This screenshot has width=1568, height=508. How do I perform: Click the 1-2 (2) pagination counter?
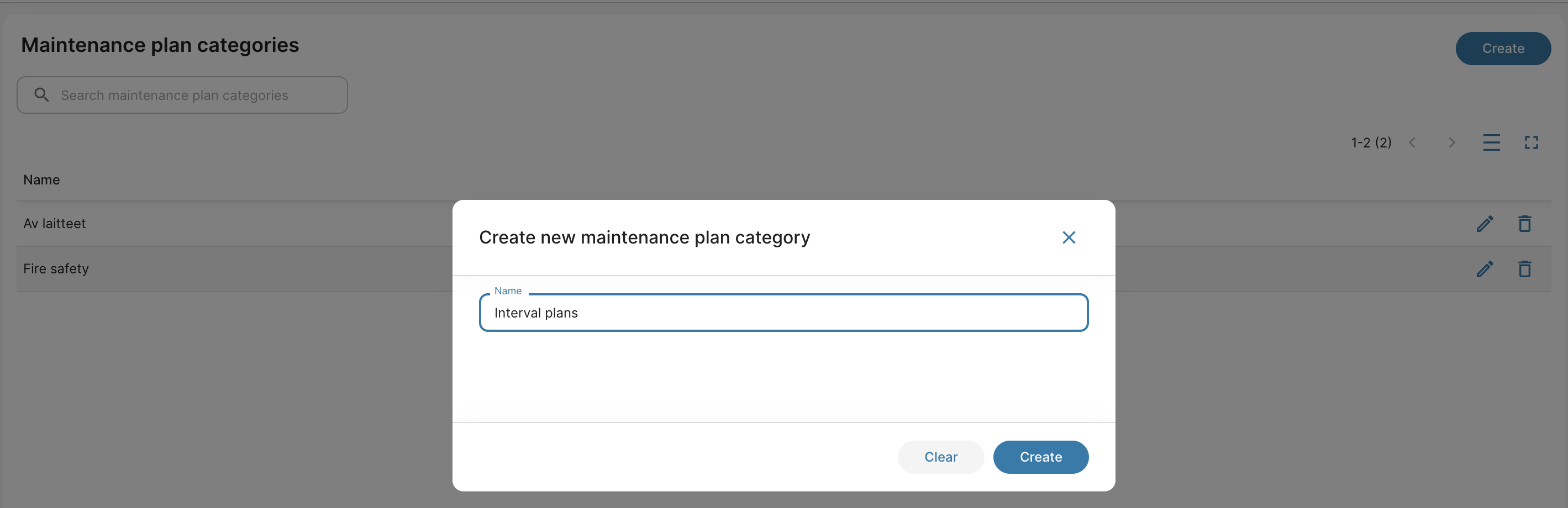[1371, 142]
